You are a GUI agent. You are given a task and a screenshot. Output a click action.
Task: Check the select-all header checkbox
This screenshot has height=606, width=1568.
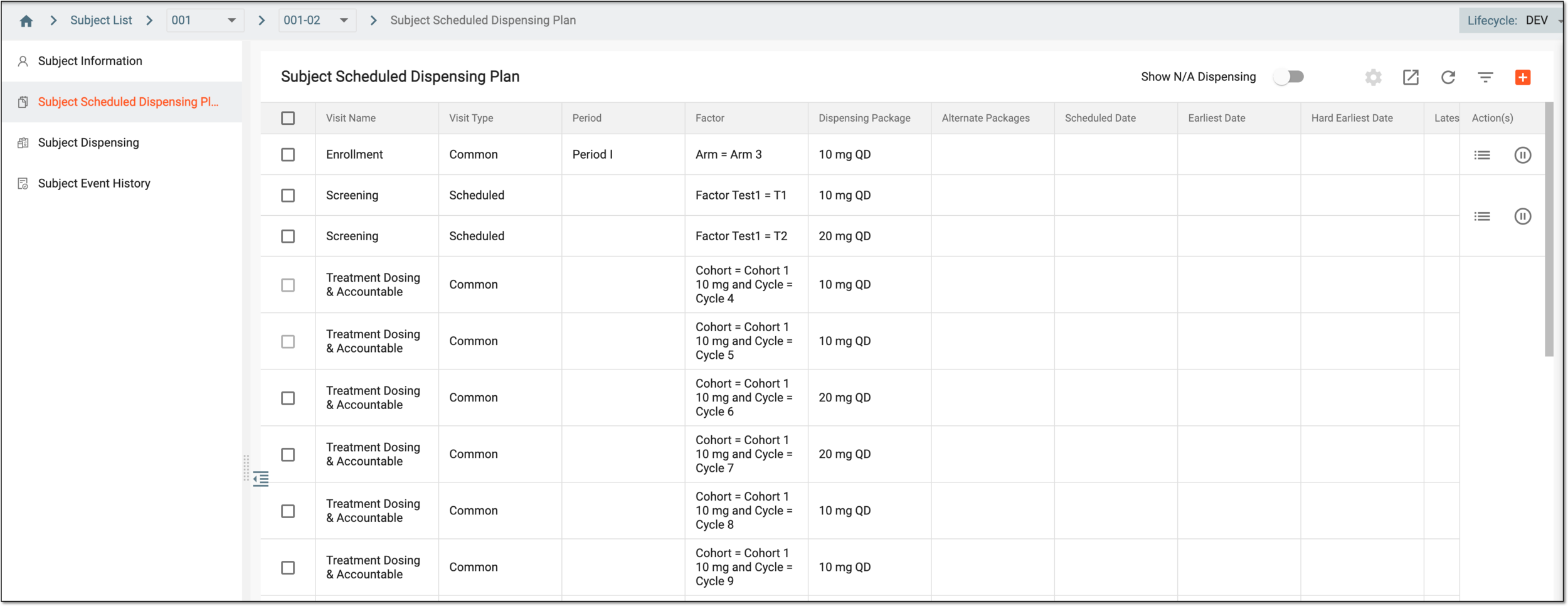[288, 118]
